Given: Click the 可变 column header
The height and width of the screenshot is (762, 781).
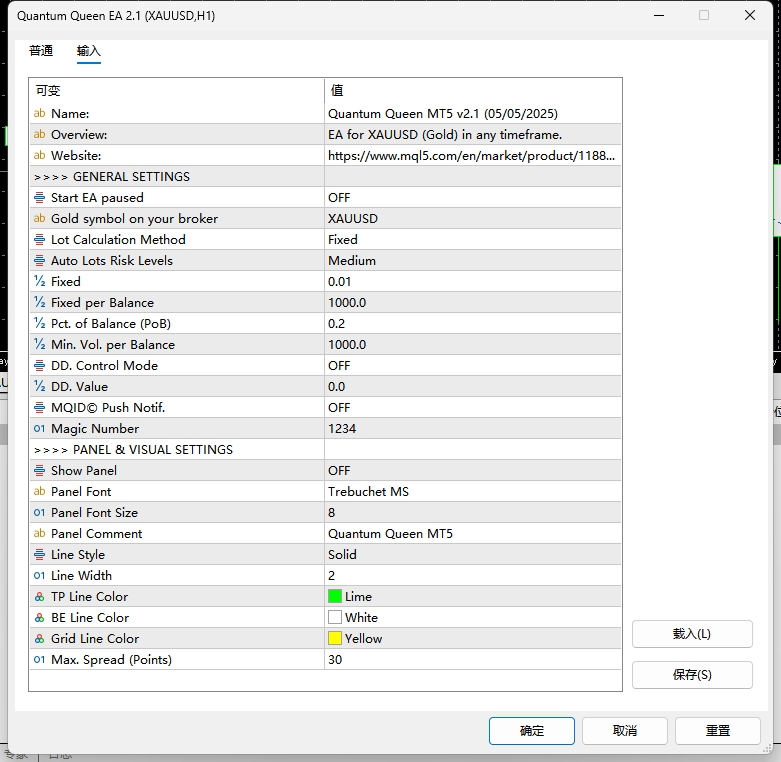Looking at the screenshot, I should (177, 91).
